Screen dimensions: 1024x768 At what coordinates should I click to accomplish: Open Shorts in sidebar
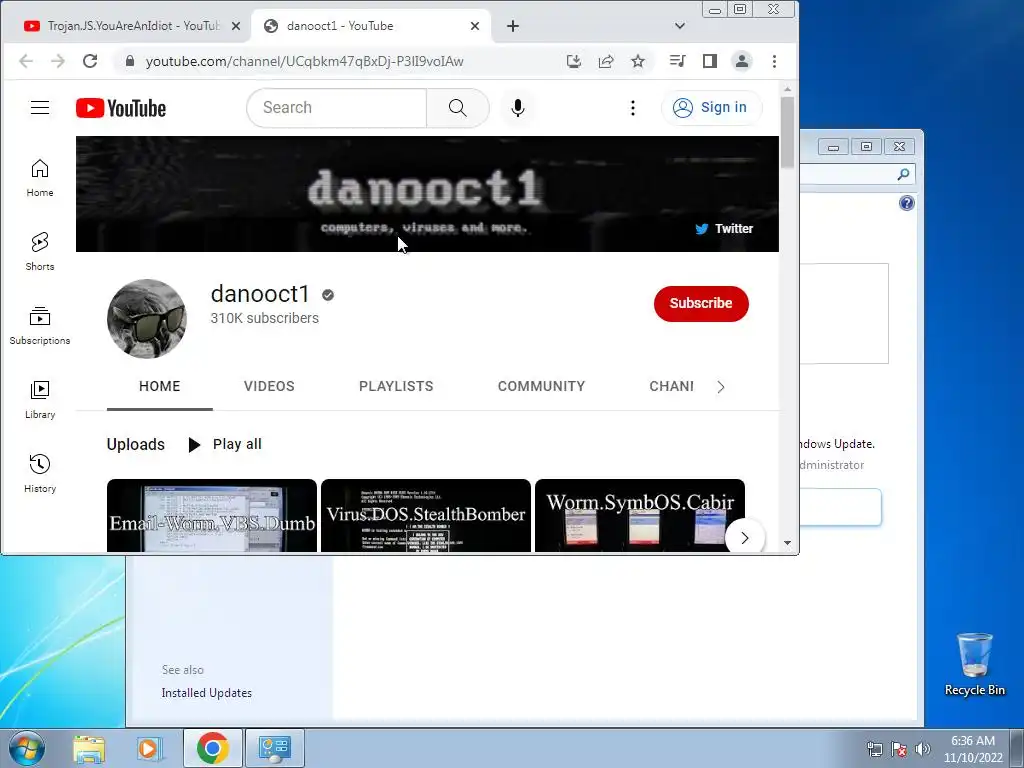[40, 251]
